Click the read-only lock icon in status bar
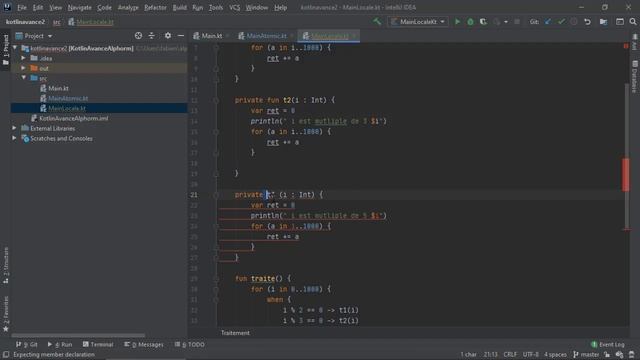Image resolution: width=640 pixels, height=360 pixels. tap(607, 355)
